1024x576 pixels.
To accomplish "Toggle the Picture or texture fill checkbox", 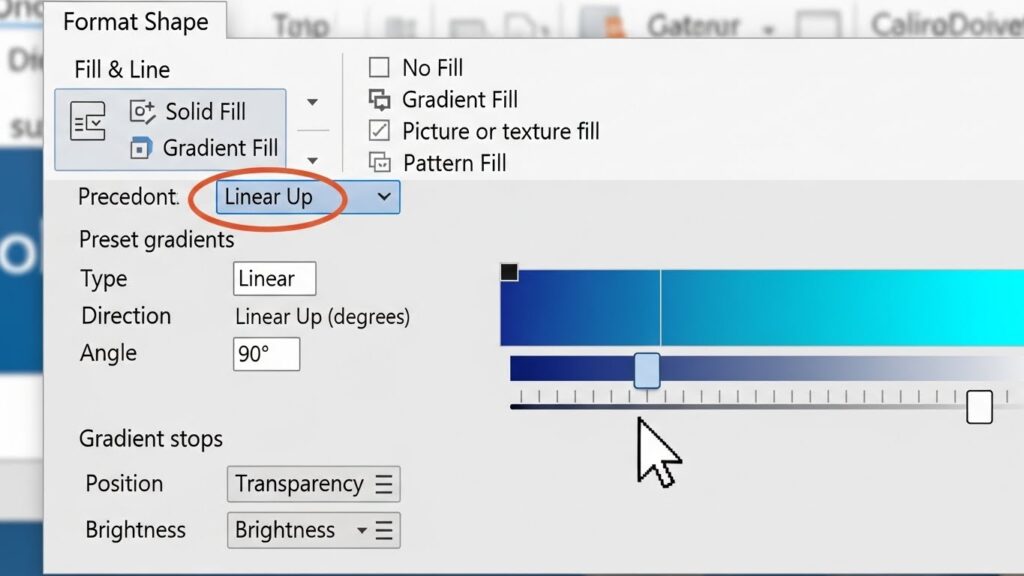I will tap(379, 131).
